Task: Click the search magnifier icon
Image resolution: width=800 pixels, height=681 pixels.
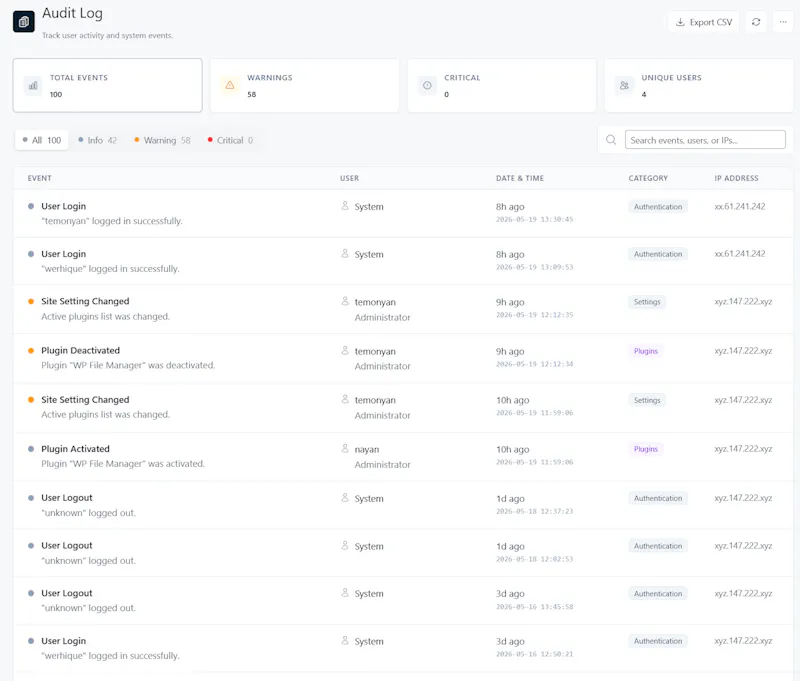Action: point(611,140)
